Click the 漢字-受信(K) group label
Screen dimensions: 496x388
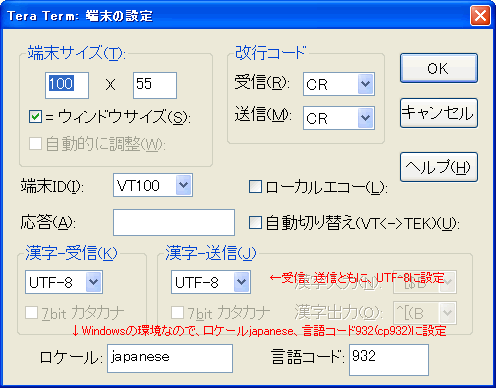click(71, 253)
